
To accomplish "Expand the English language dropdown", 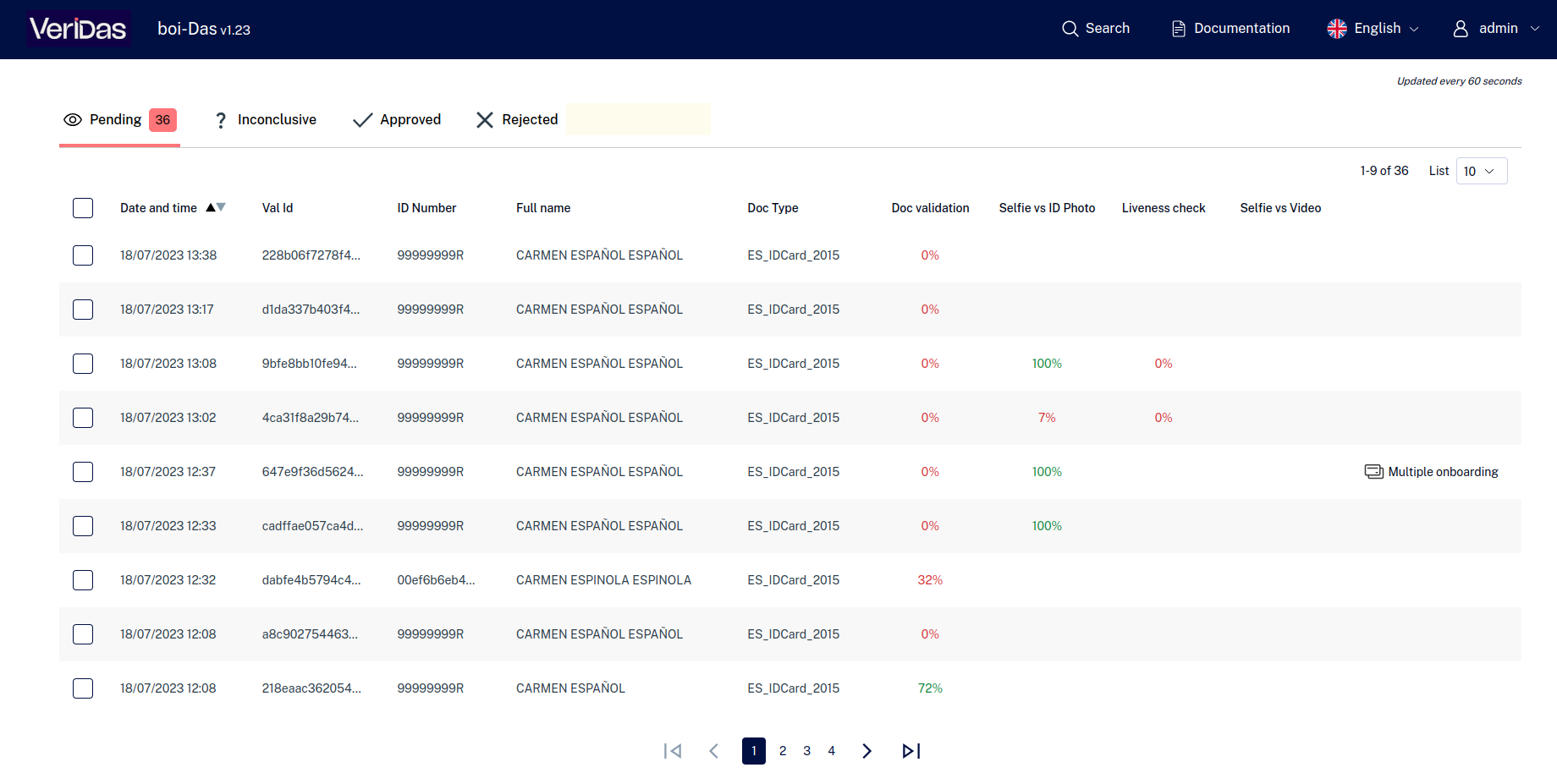I will (1373, 29).
